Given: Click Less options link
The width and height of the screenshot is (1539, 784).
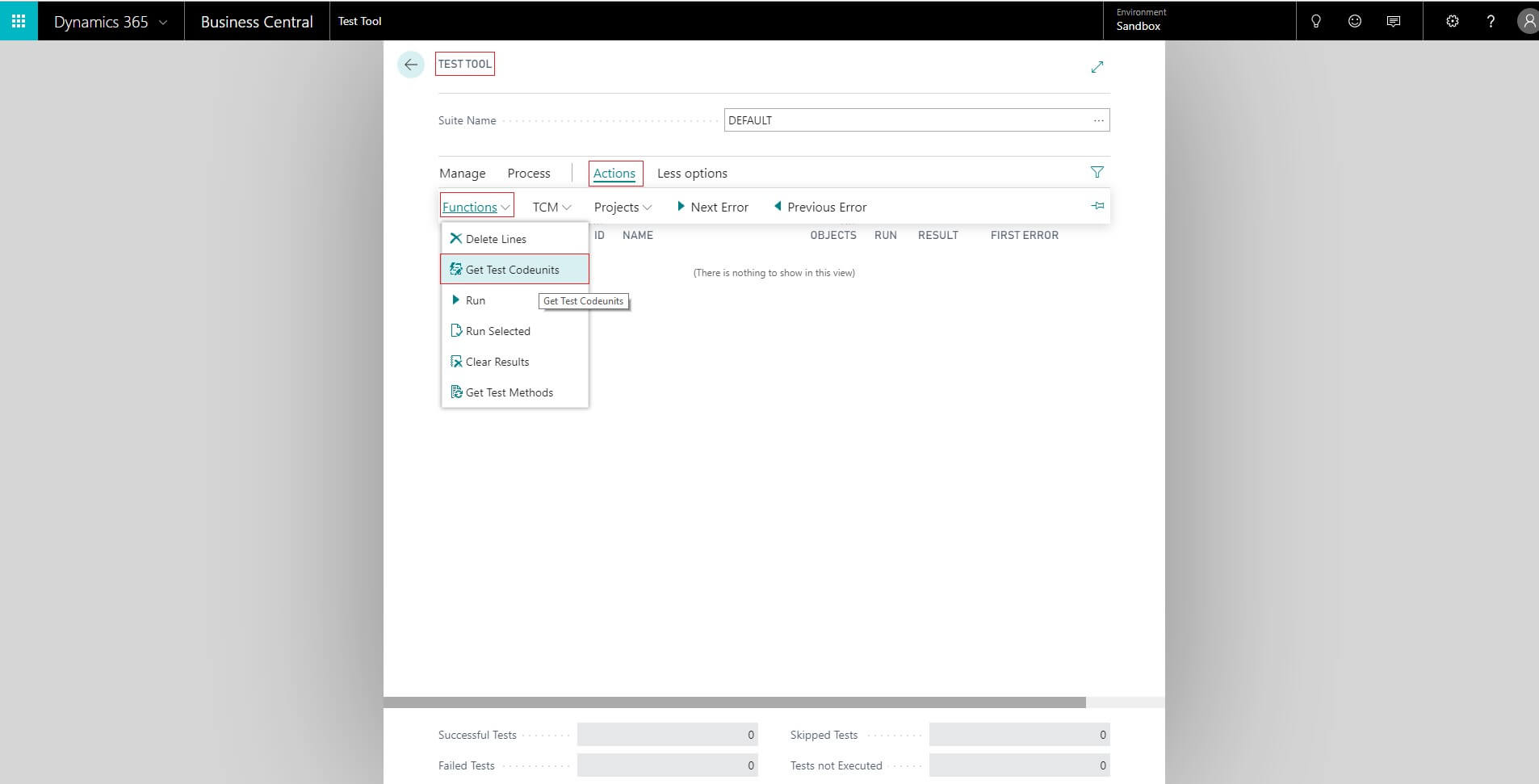Looking at the screenshot, I should point(692,173).
